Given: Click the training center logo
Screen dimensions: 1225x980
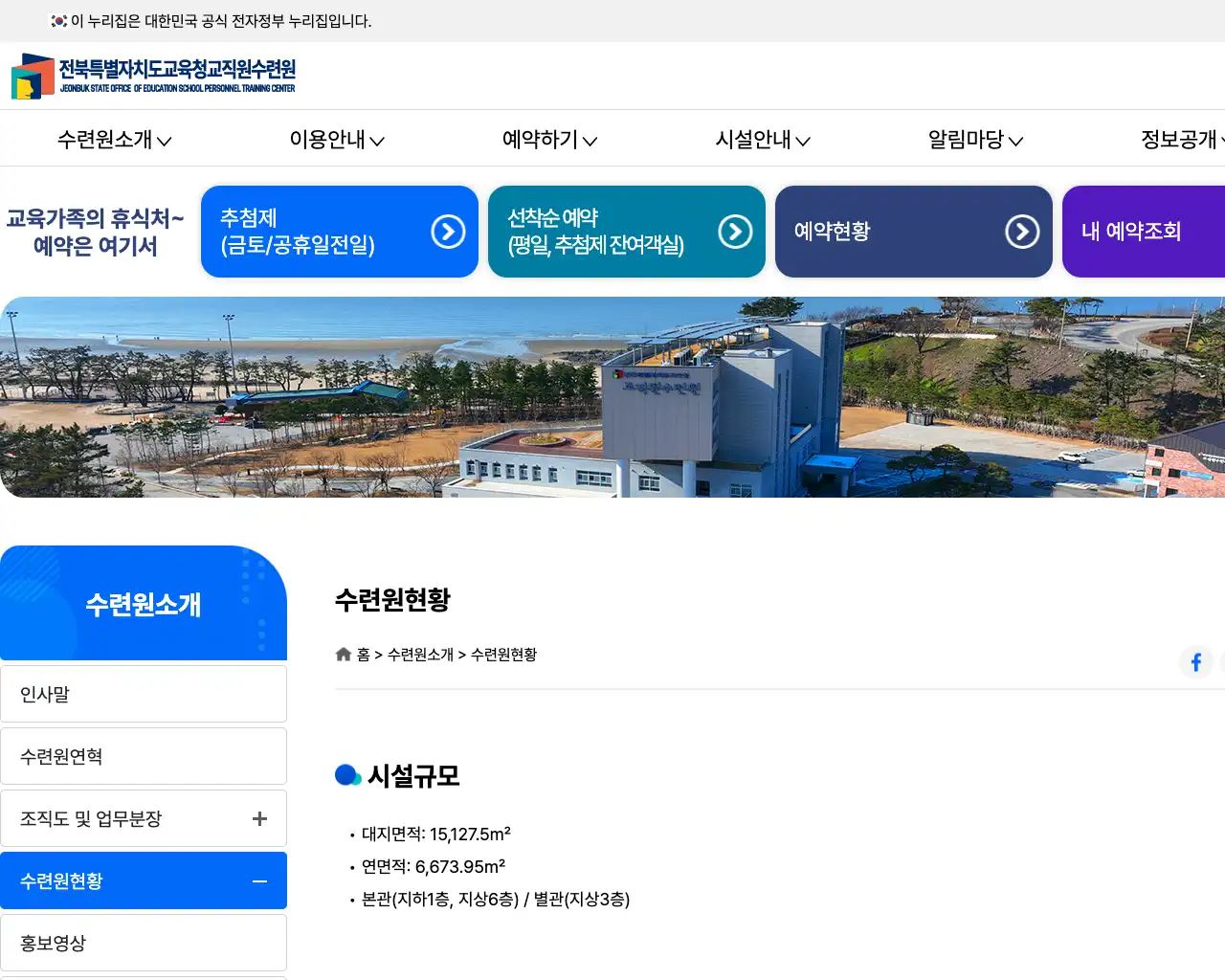Looking at the screenshot, I should (x=153, y=77).
